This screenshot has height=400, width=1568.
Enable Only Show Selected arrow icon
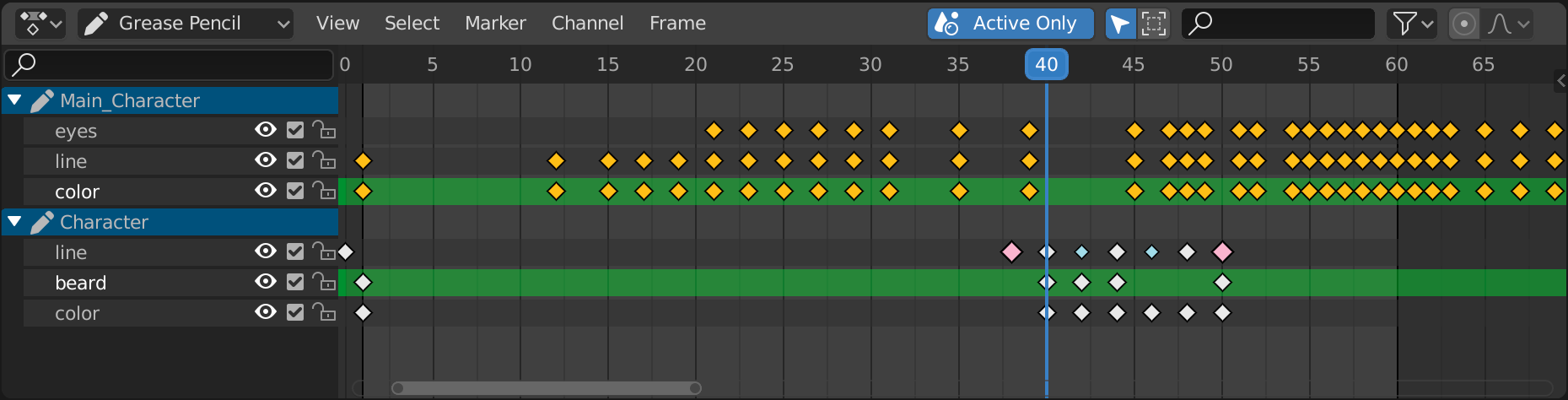[x=1120, y=24]
